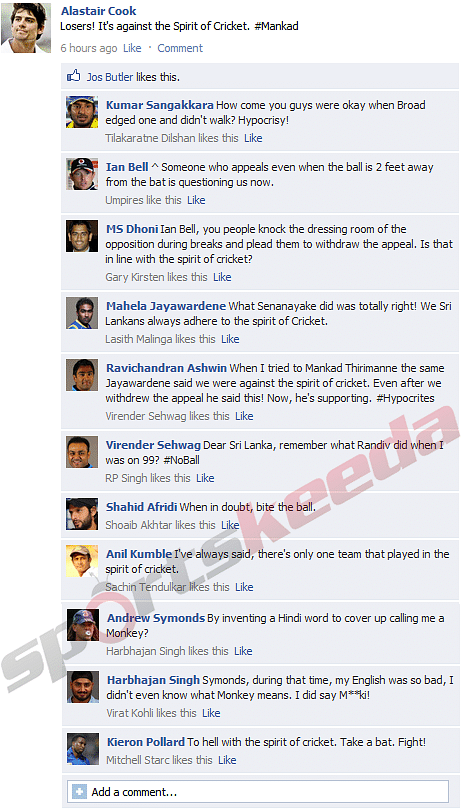Like Kieron Pollard's comment

227,760
